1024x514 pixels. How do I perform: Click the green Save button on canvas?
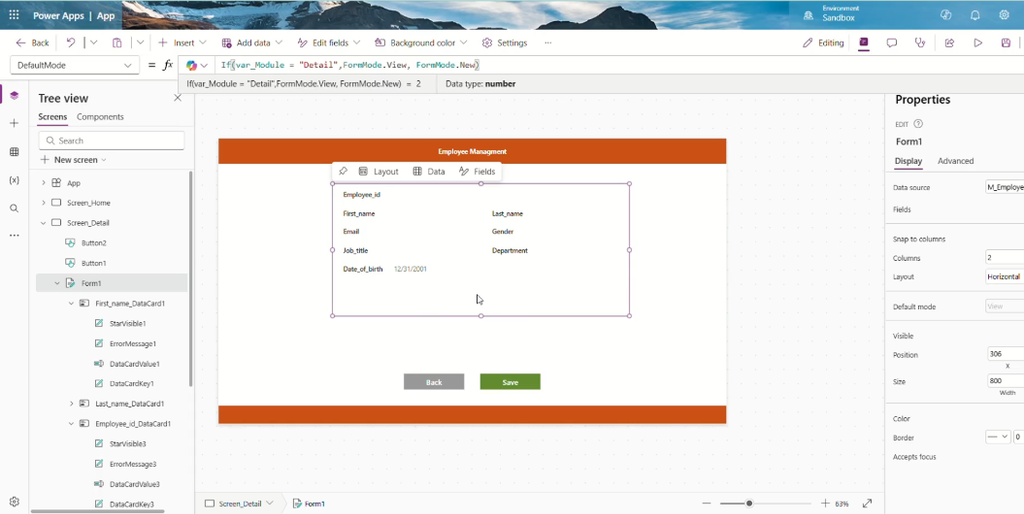pyautogui.click(x=510, y=382)
